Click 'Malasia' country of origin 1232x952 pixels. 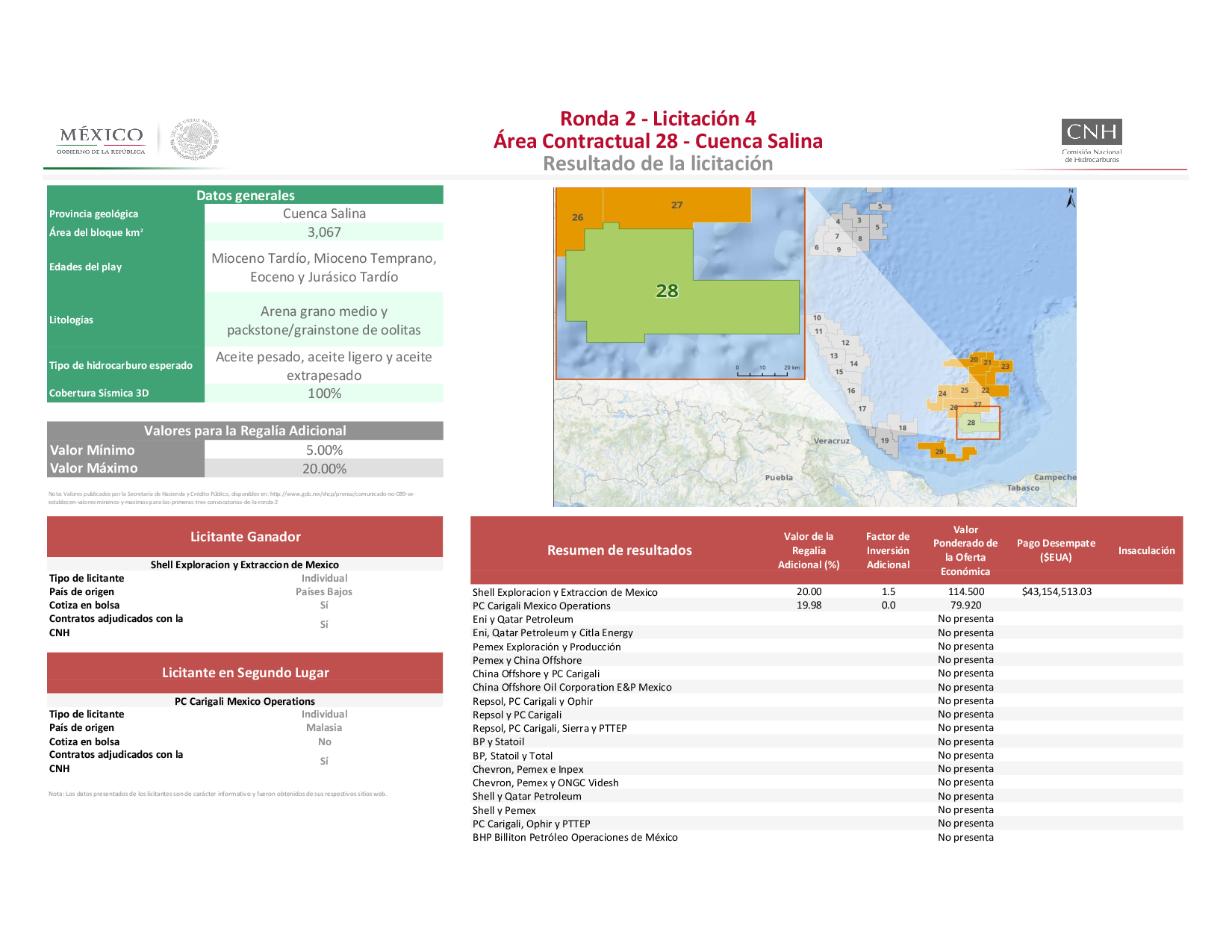coord(324,727)
